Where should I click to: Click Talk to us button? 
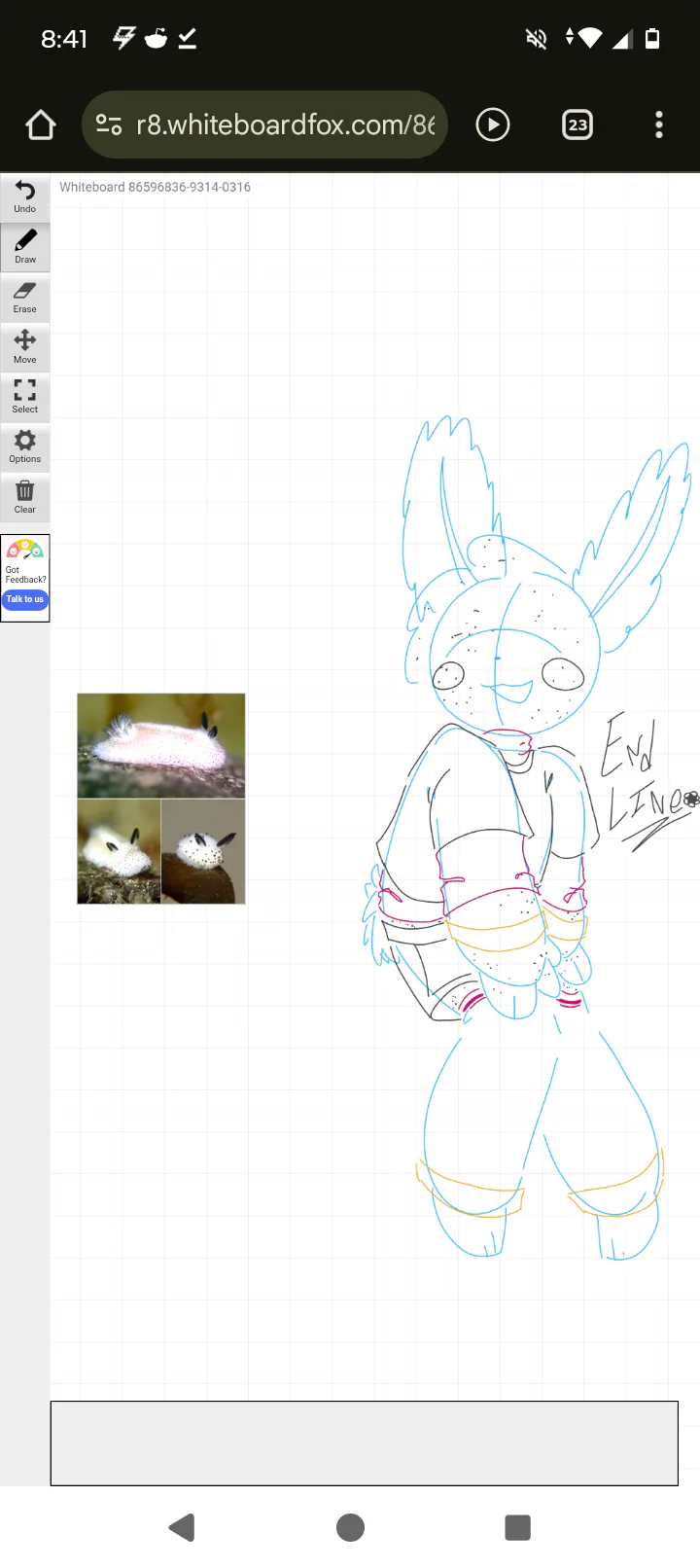pos(25,599)
